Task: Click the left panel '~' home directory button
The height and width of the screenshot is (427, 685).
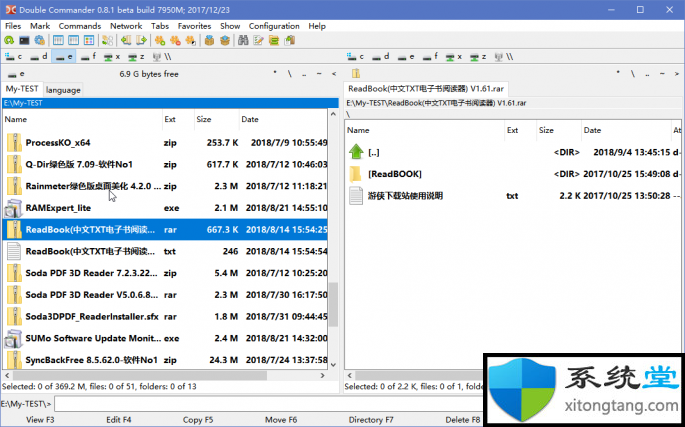Action: [x=319, y=74]
